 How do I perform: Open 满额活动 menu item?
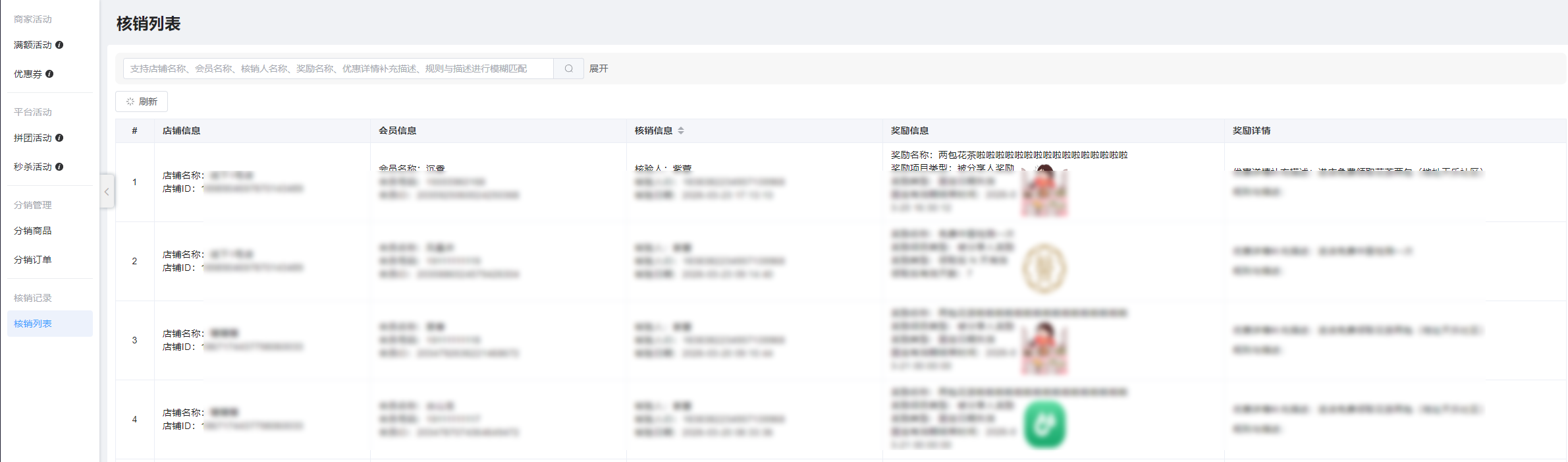(x=33, y=45)
